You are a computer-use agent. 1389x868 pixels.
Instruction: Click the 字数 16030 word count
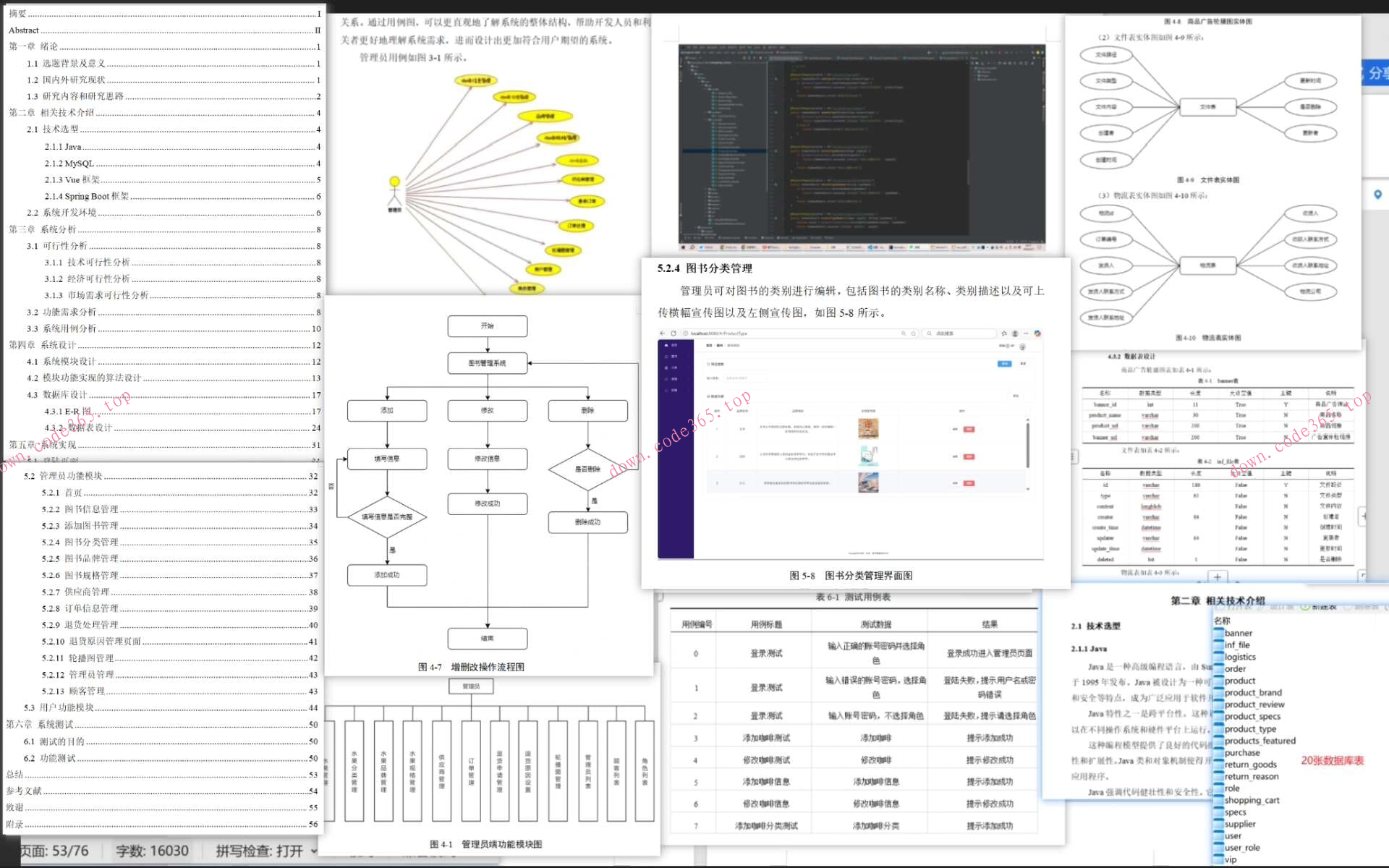pos(152,851)
